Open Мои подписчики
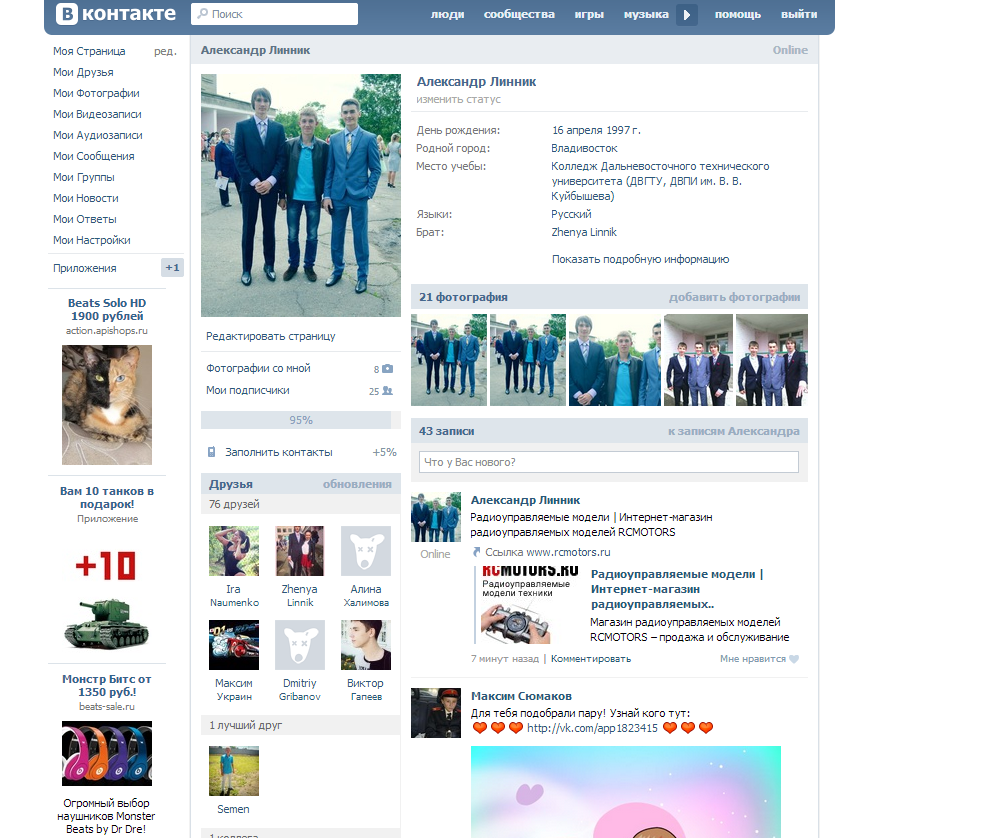 pyautogui.click(x=248, y=390)
